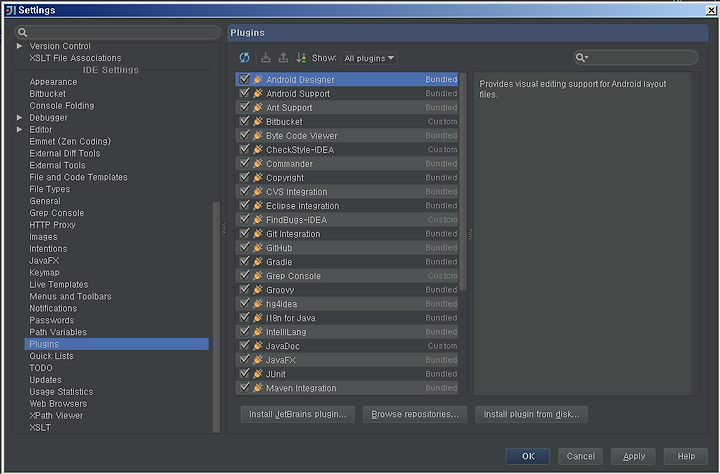Uncheck the I18n for Java checkbox
This screenshot has width=720, height=474.
tap(245, 318)
